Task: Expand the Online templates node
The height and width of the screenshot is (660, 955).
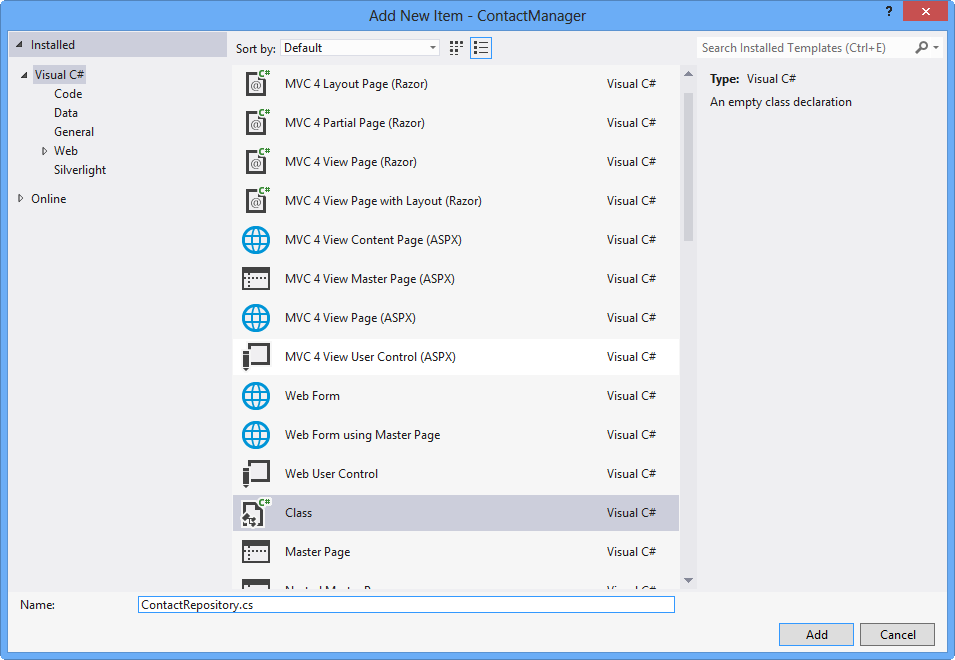Action: tap(20, 198)
